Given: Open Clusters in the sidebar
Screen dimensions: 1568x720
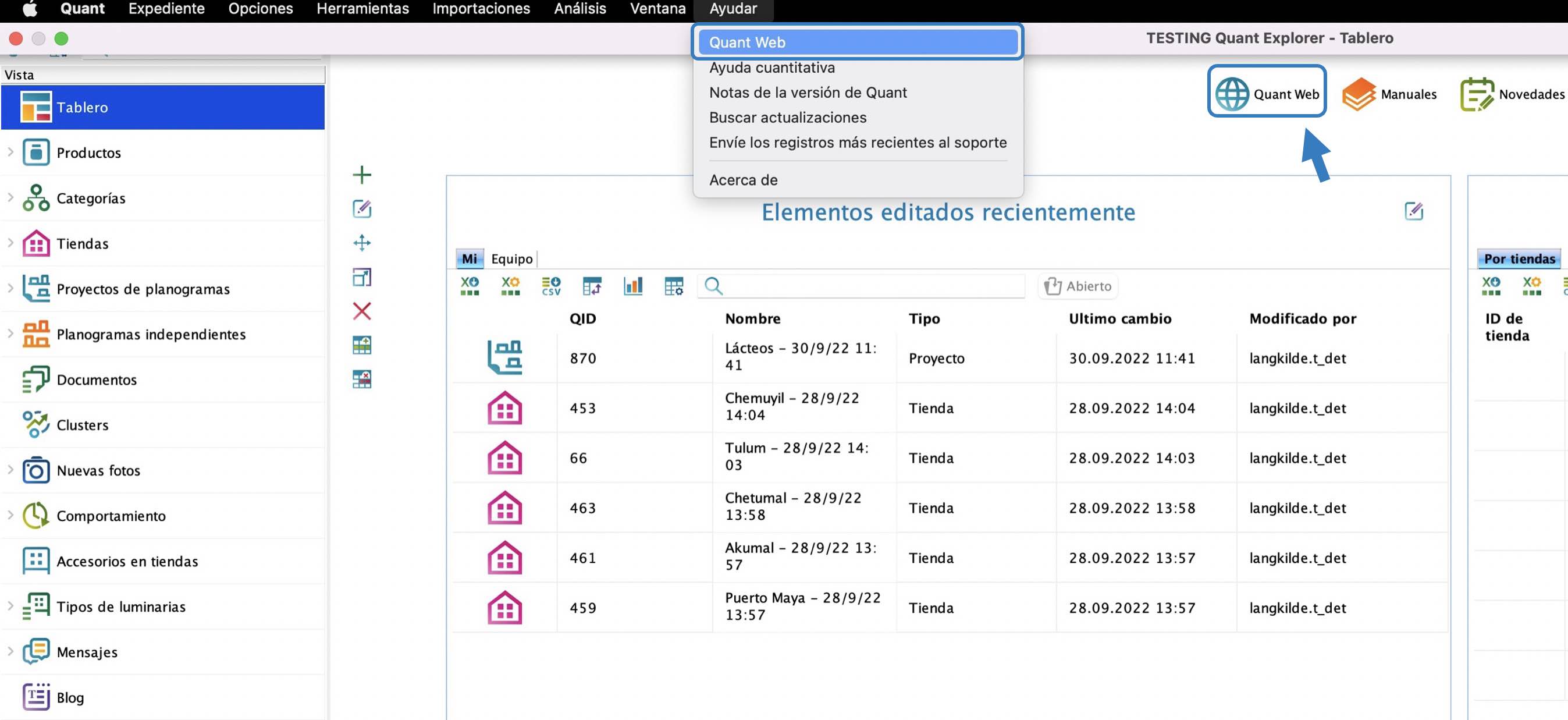Looking at the screenshot, I should click(163, 424).
